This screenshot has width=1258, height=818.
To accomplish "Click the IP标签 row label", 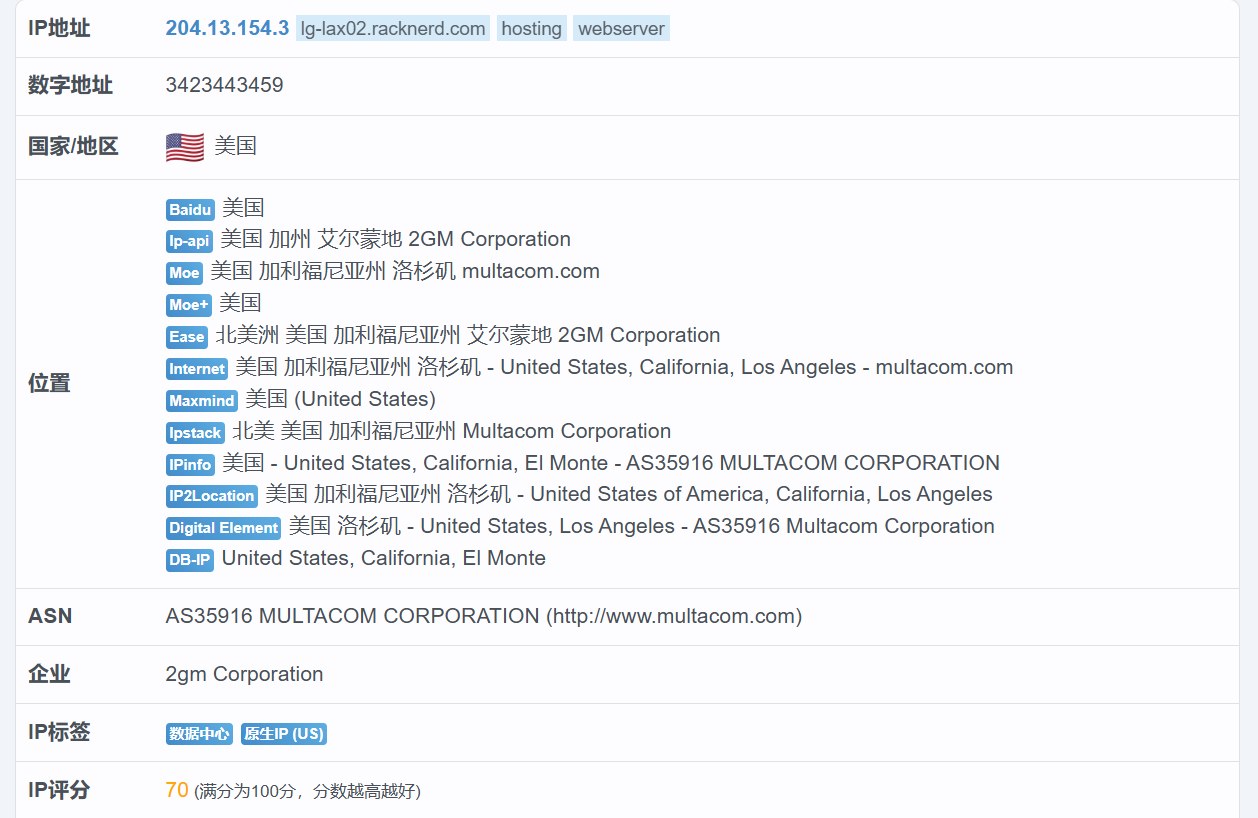I will click(x=59, y=732).
